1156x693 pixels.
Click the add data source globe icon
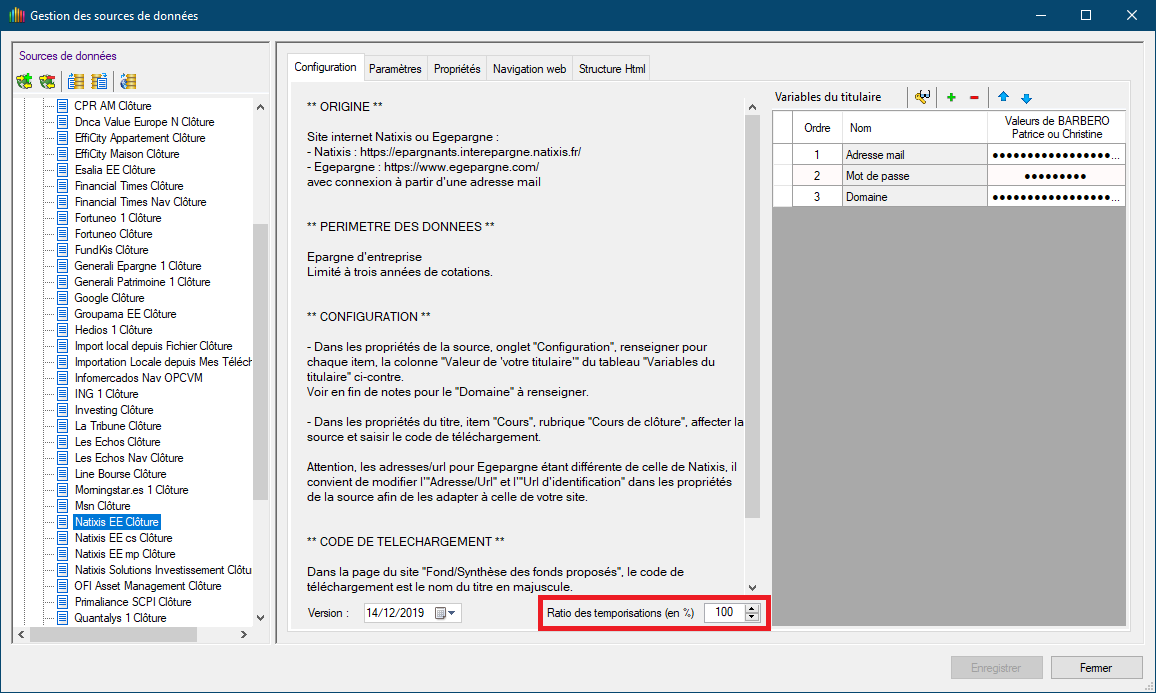tap(25, 81)
